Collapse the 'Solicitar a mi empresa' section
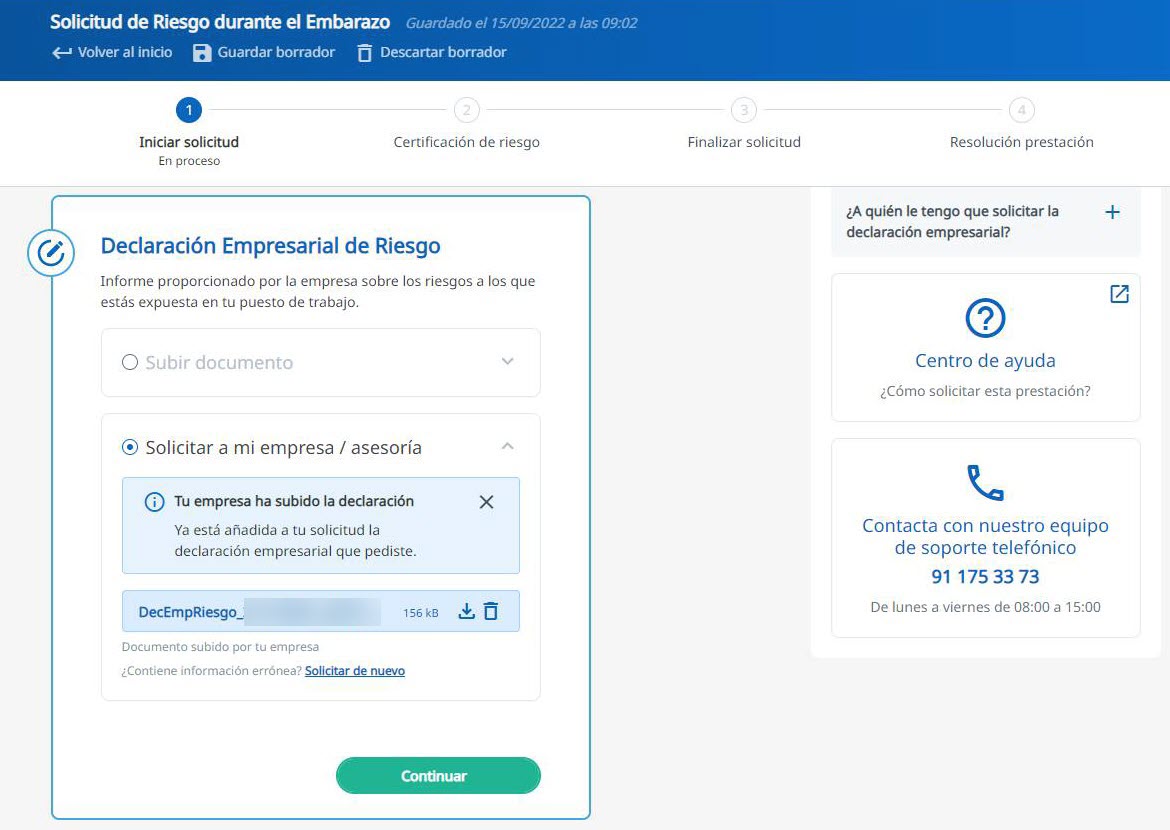The height and width of the screenshot is (830, 1170). (507, 447)
